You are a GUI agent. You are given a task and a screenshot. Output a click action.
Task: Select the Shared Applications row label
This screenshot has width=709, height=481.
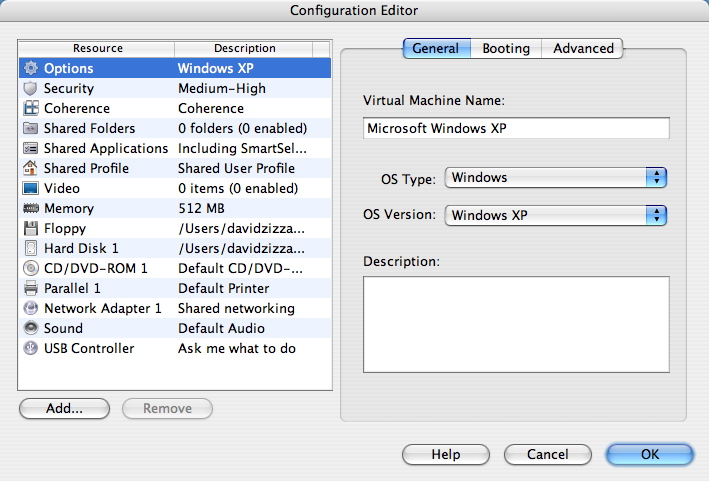click(106, 148)
